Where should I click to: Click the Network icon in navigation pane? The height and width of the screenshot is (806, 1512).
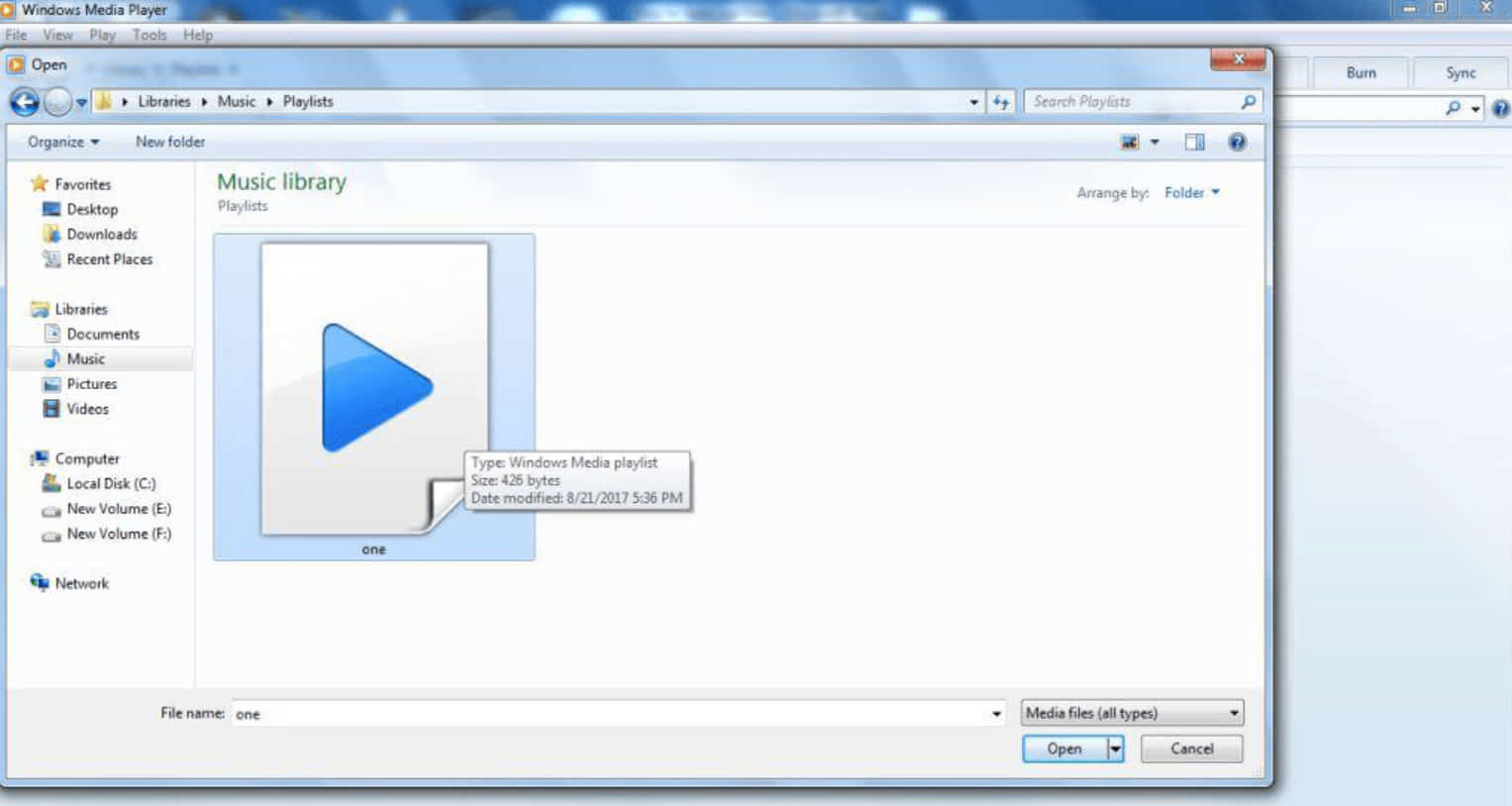pyautogui.click(x=40, y=582)
